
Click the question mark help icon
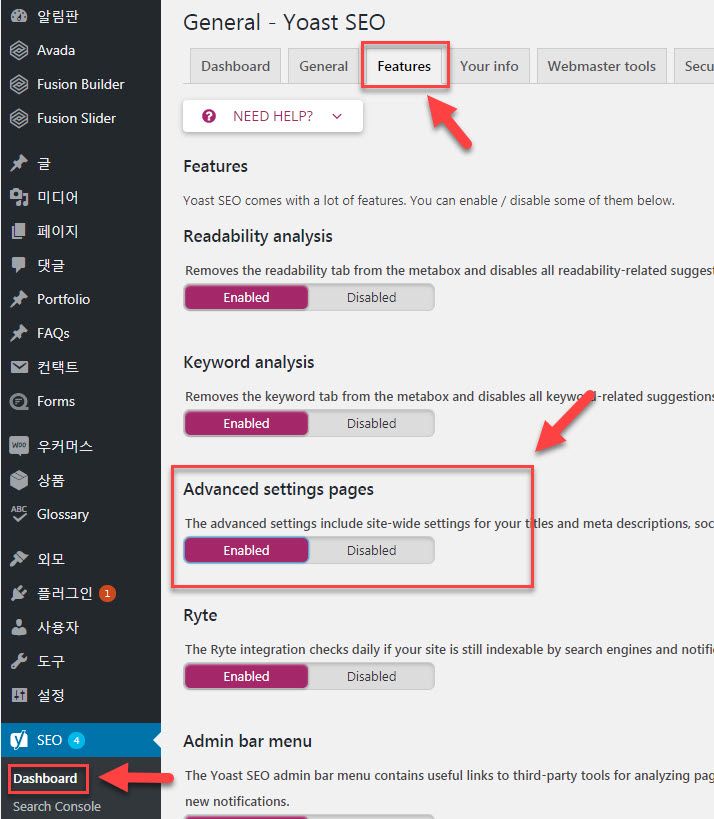(x=209, y=116)
